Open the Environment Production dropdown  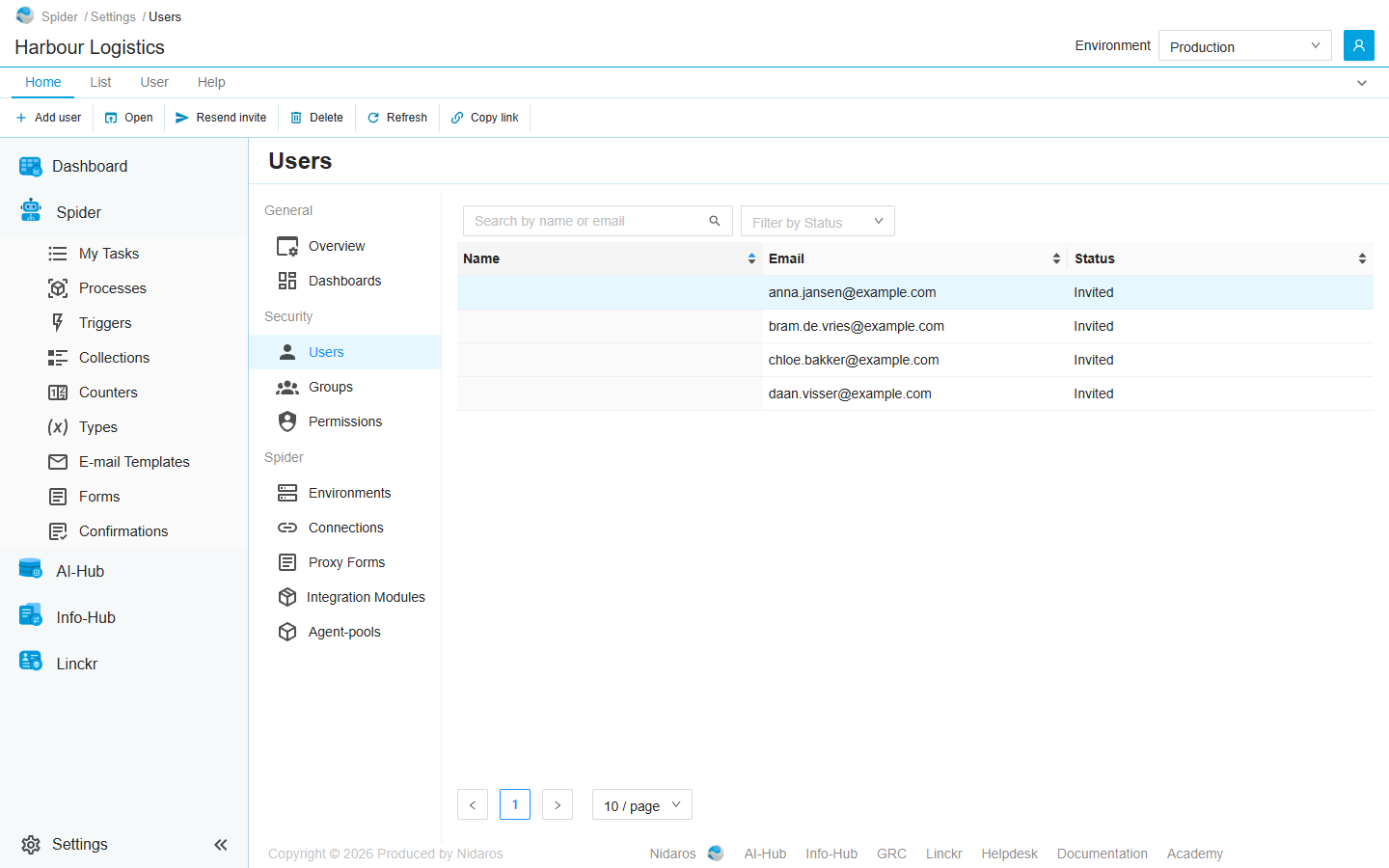click(x=1245, y=45)
